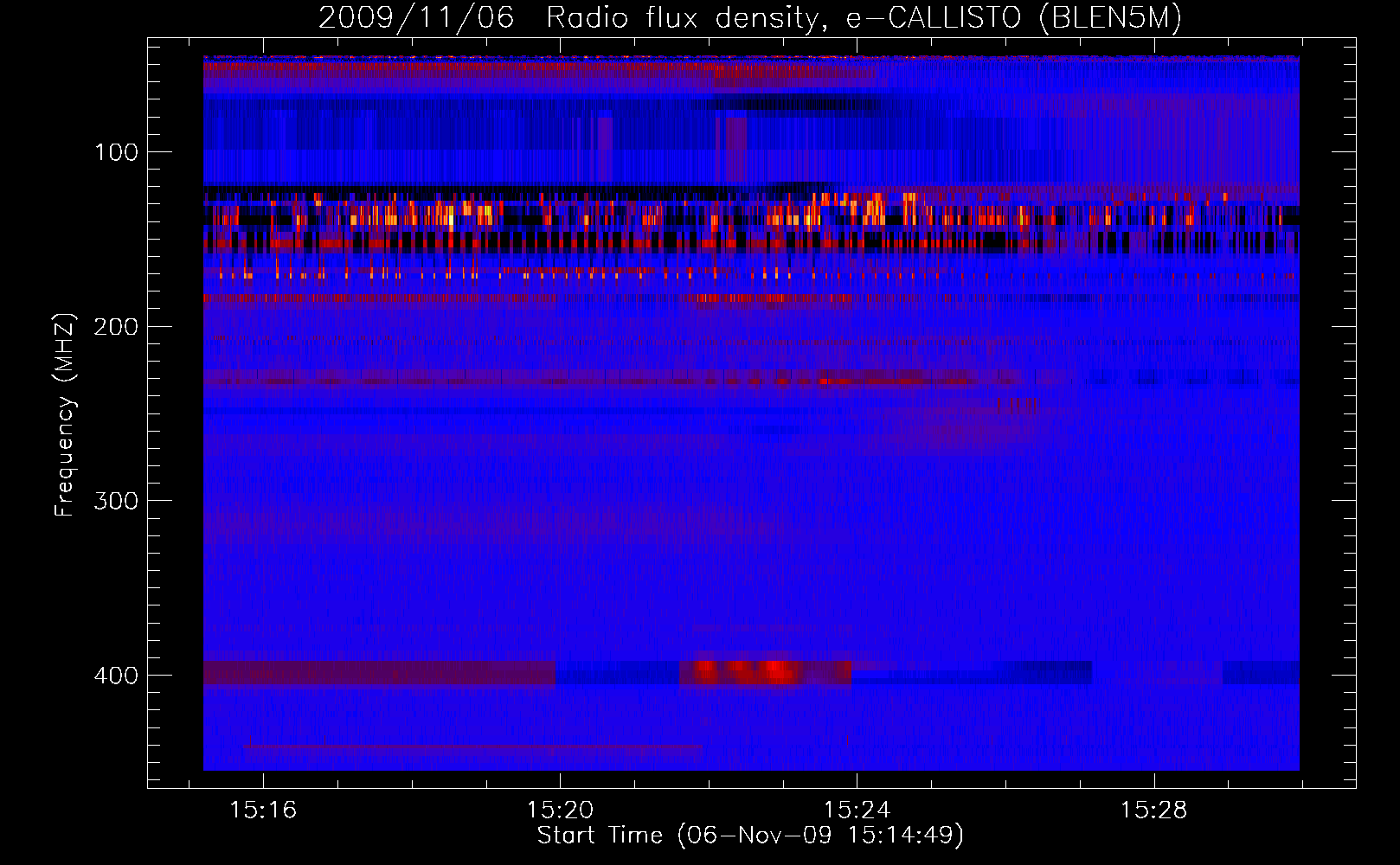The height and width of the screenshot is (865, 1400).
Task: Click the plot title '2009/11/06 Radio flux density'
Action: [749, 17]
